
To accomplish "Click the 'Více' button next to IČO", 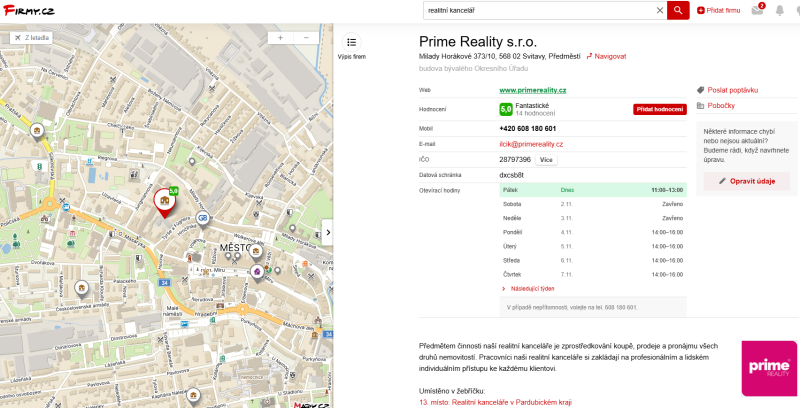I will coord(546,160).
